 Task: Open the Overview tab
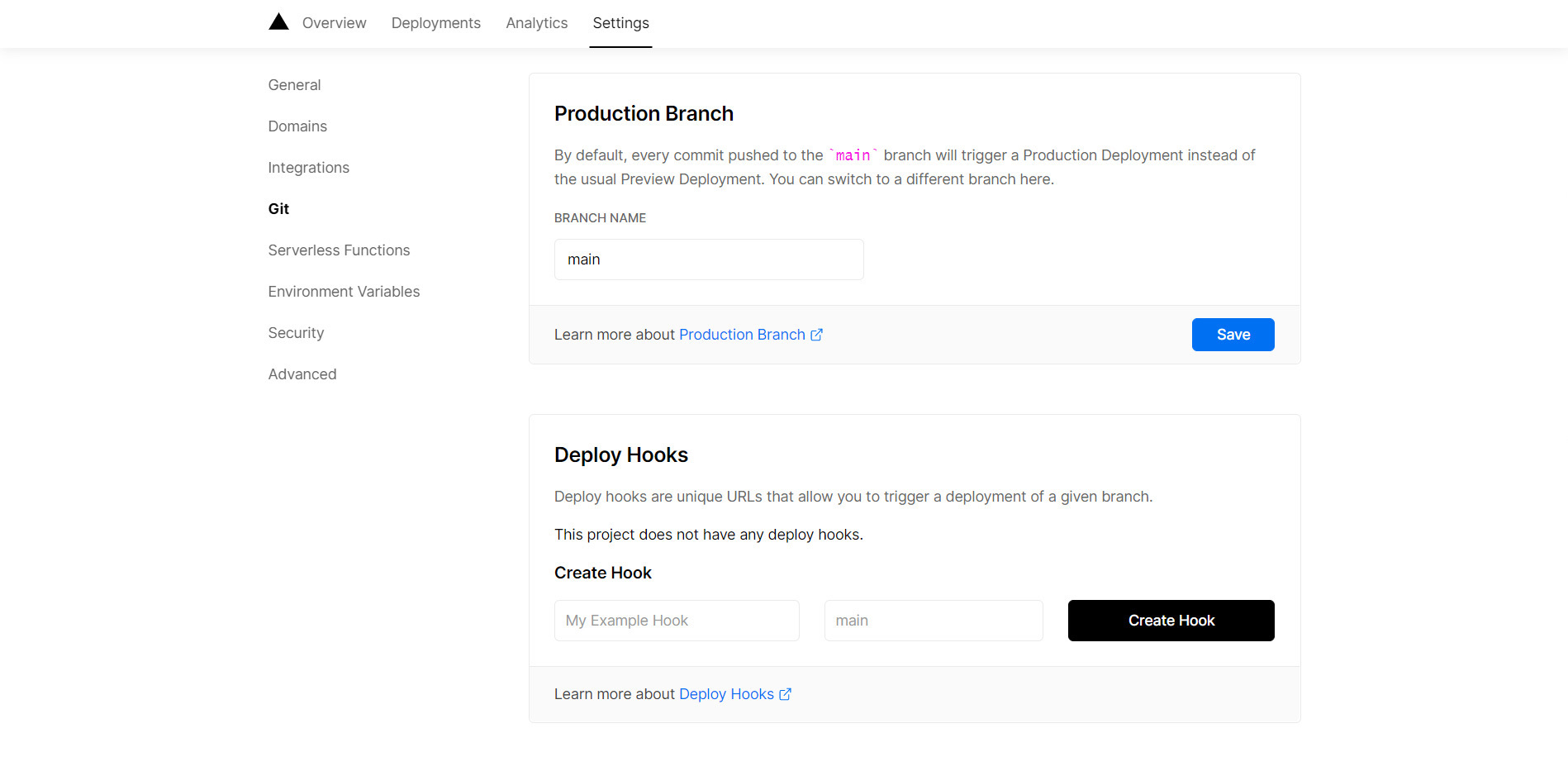click(334, 23)
